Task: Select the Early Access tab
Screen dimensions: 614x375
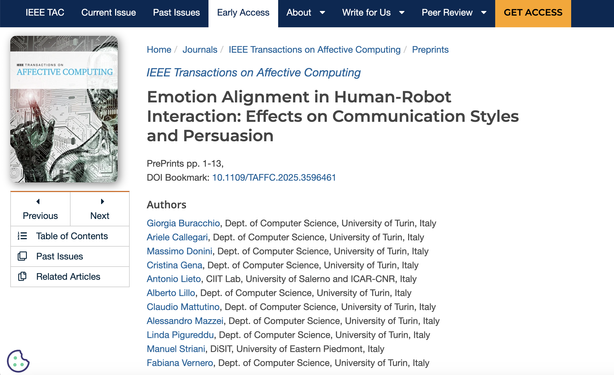Action: [243, 13]
